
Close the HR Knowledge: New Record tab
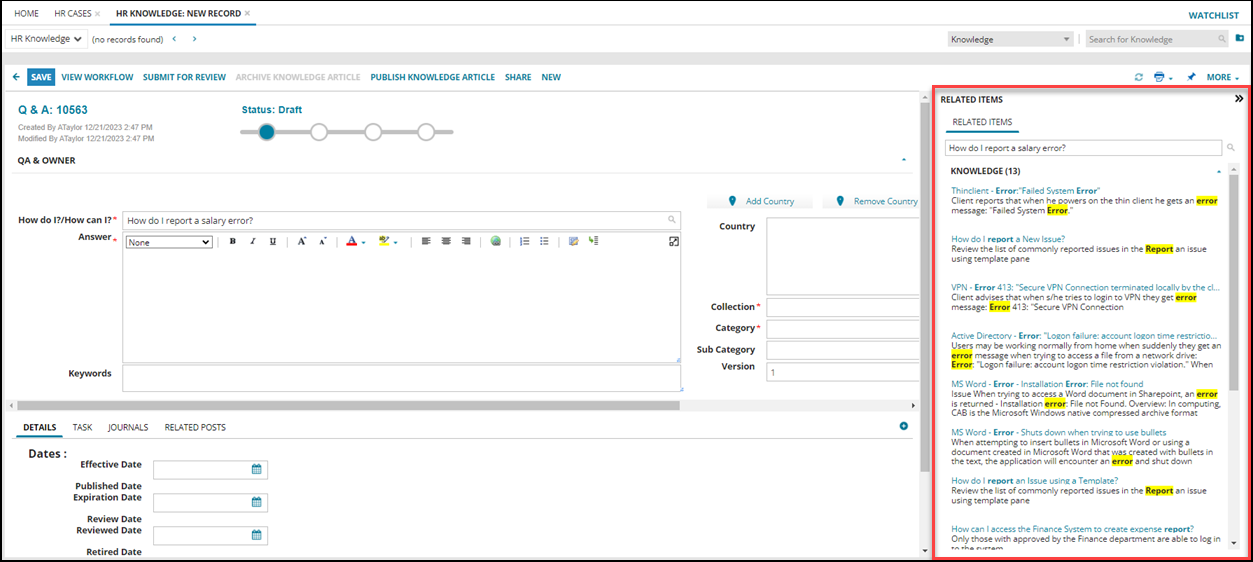pos(247,13)
